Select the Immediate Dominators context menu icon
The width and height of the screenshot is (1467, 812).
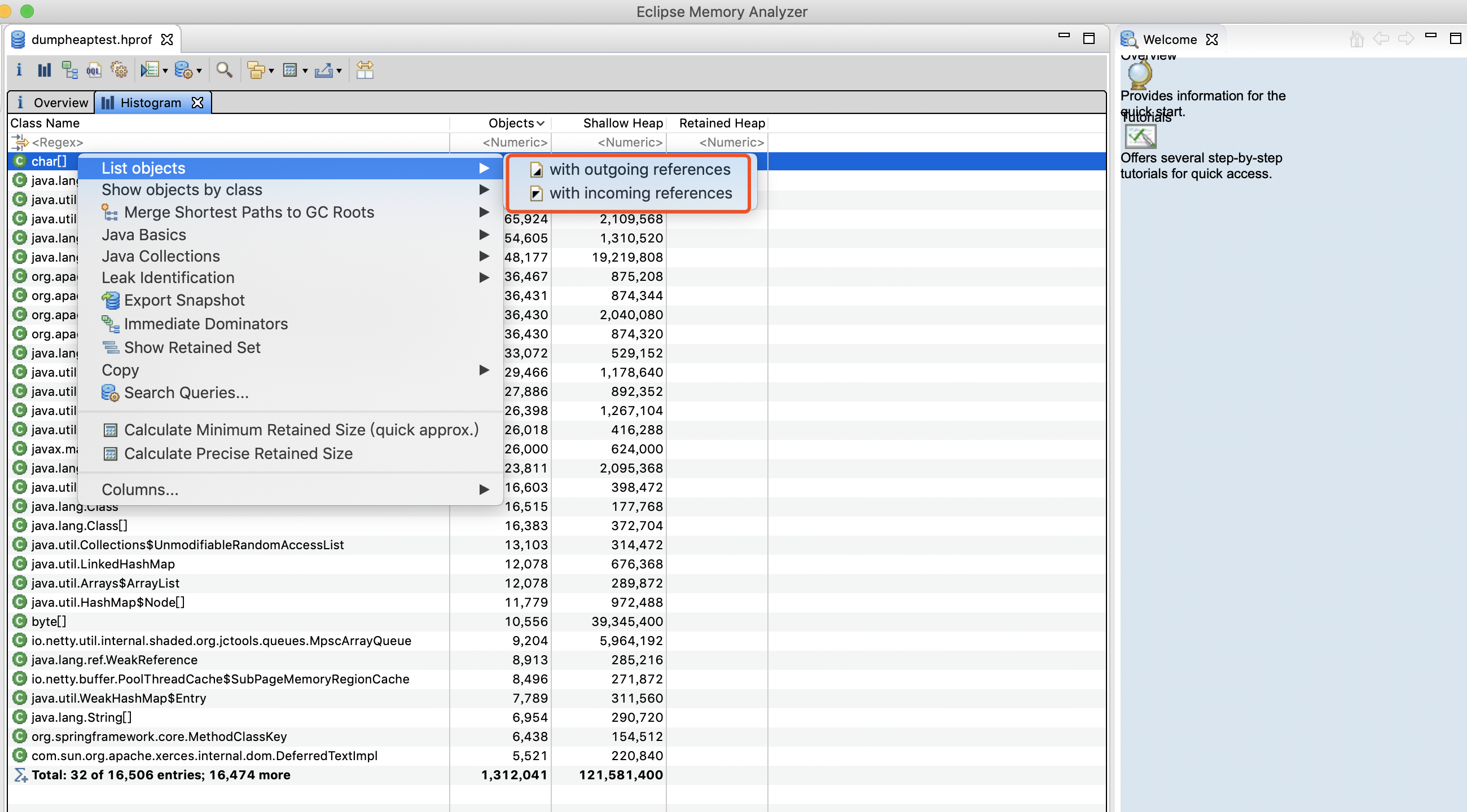tap(111, 324)
